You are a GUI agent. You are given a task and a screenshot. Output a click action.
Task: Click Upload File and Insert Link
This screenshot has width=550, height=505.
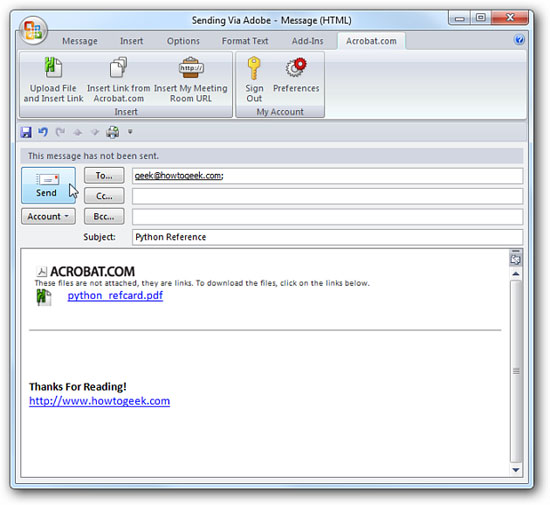point(53,80)
